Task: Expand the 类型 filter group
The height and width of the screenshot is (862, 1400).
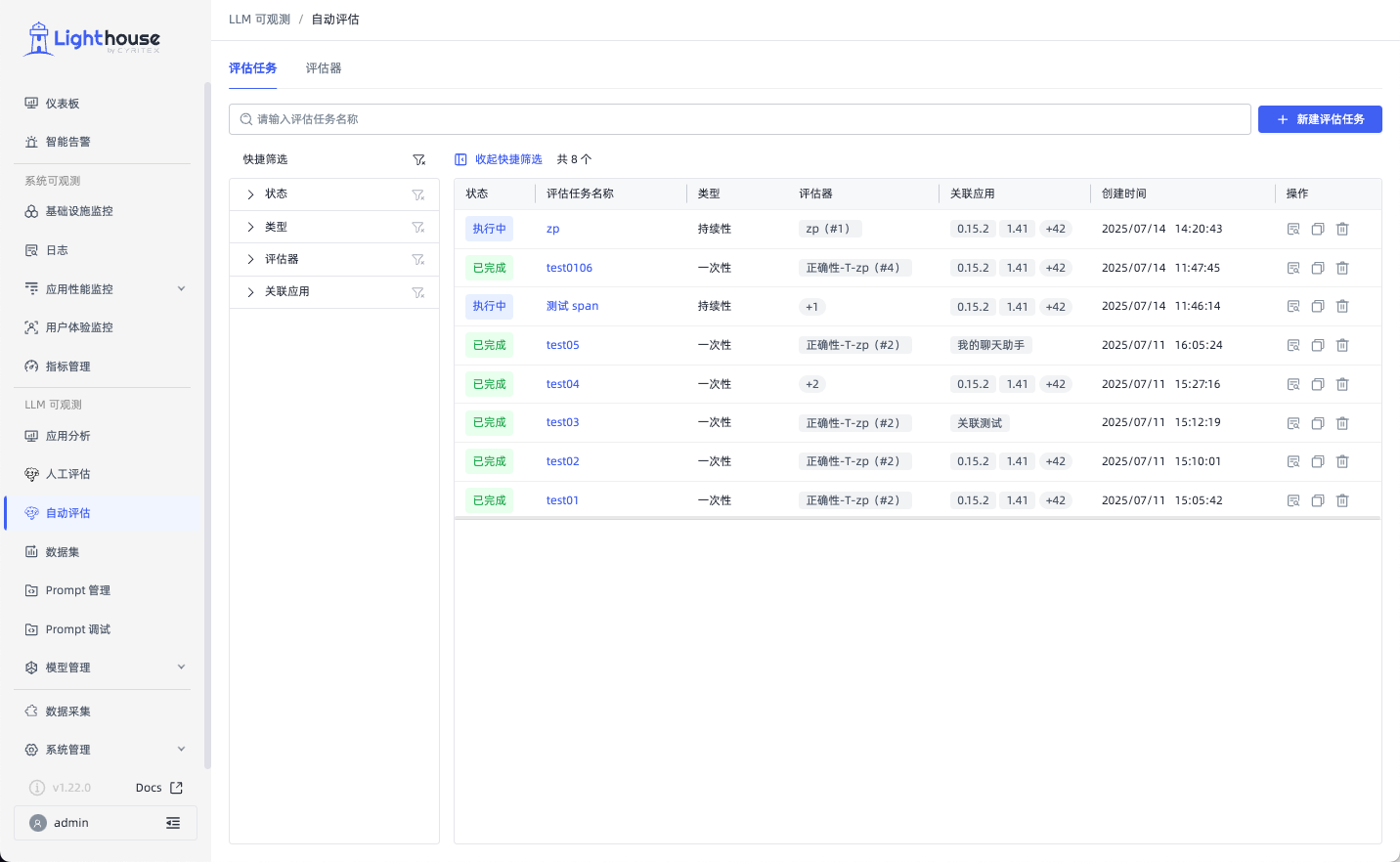Action: pyautogui.click(x=251, y=227)
